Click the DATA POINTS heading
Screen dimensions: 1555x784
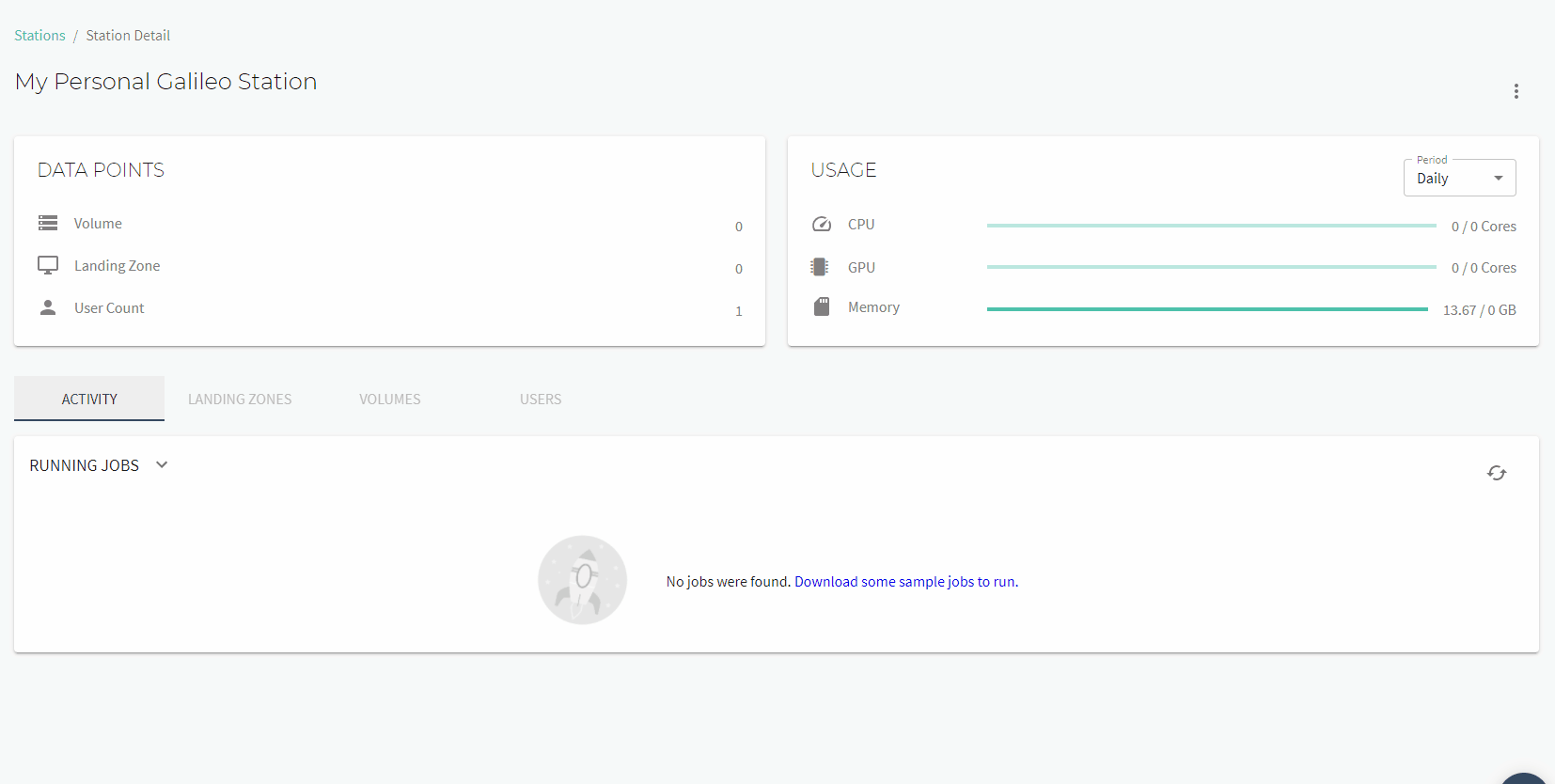pyautogui.click(x=101, y=170)
